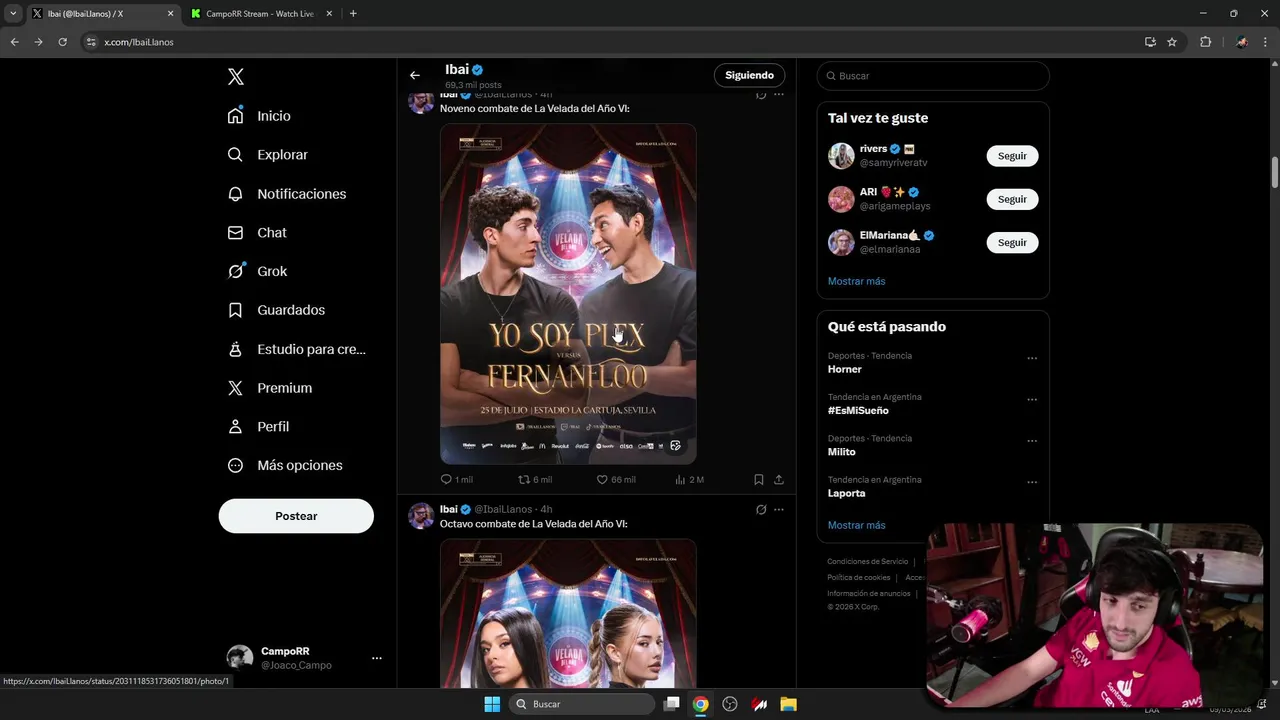This screenshot has height=720, width=1280.
Task: Click the address bar URL
Action: pyautogui.click(x=139, y=42)
